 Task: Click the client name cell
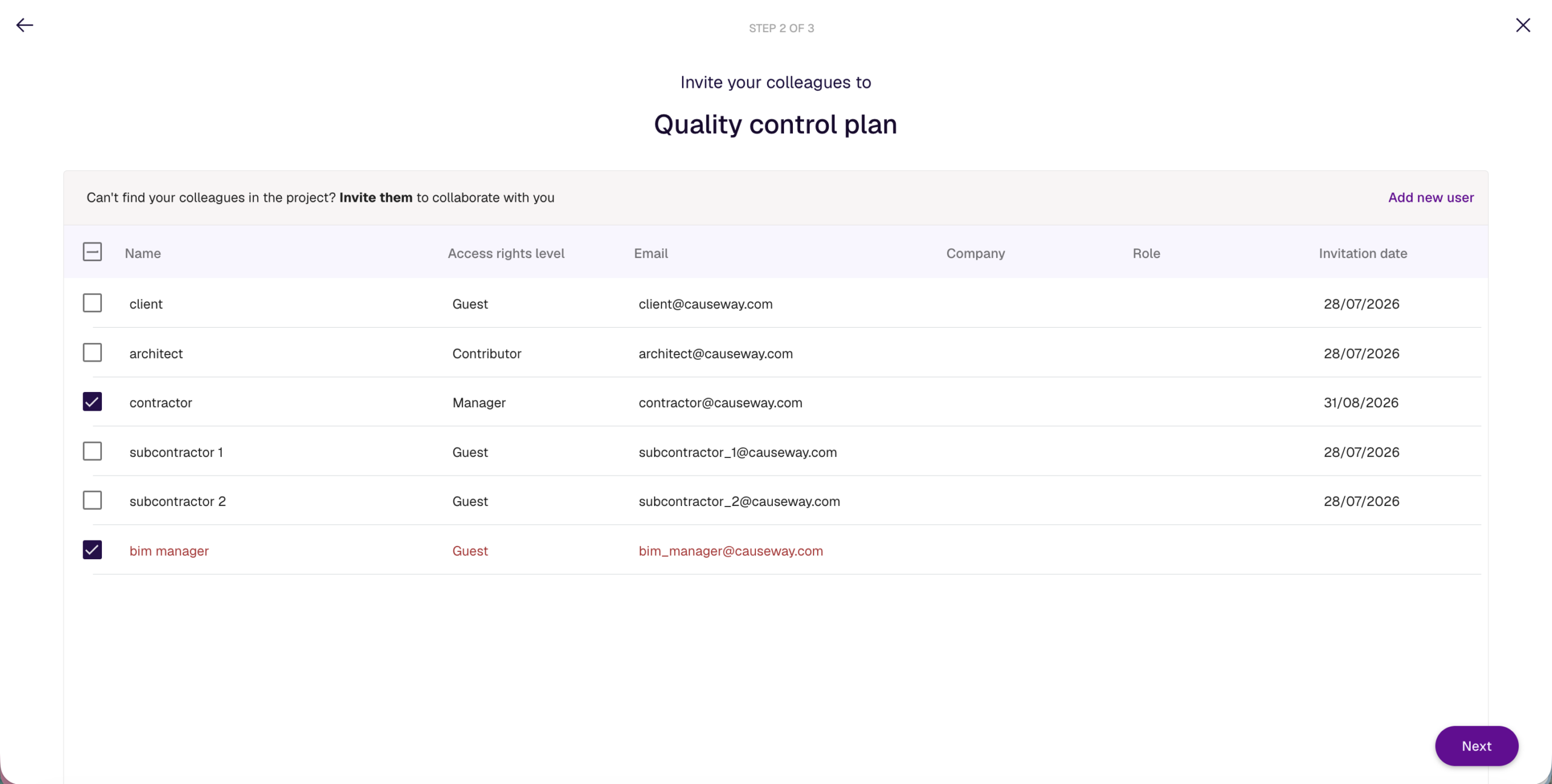pyautogui.click(x=145, y=304)
